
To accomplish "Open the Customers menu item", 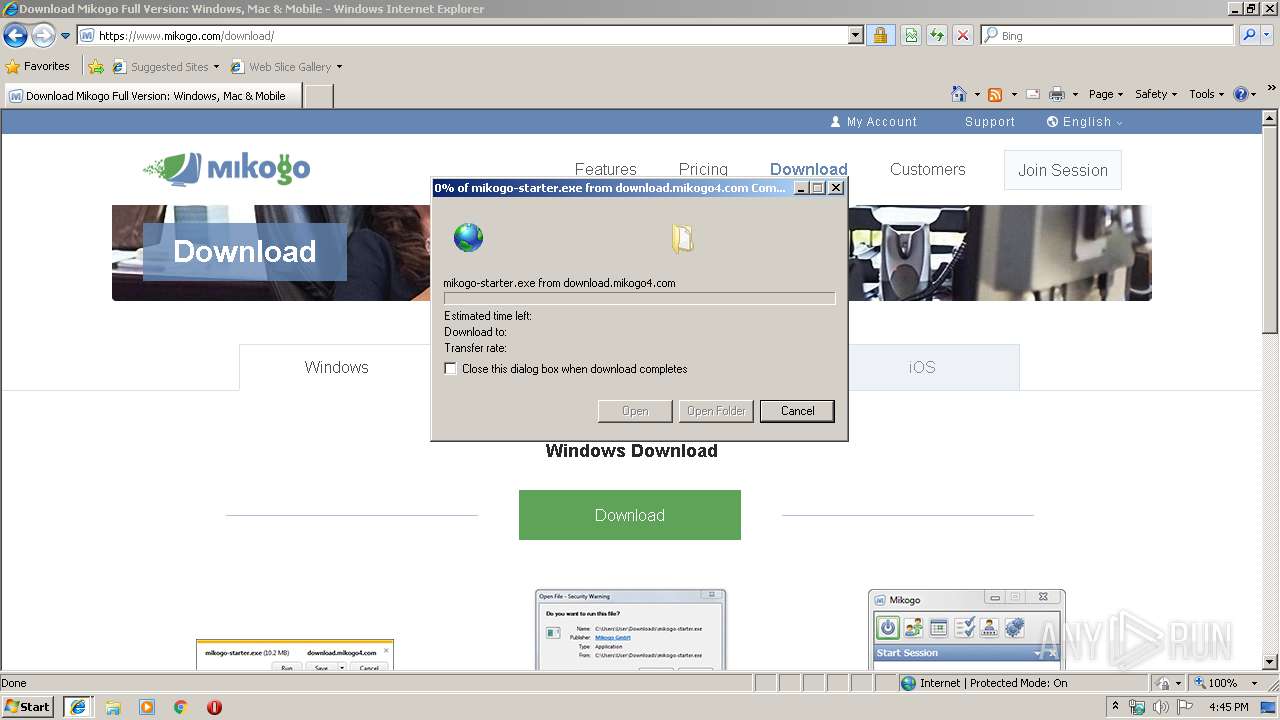I will click(x=927, y=169).
